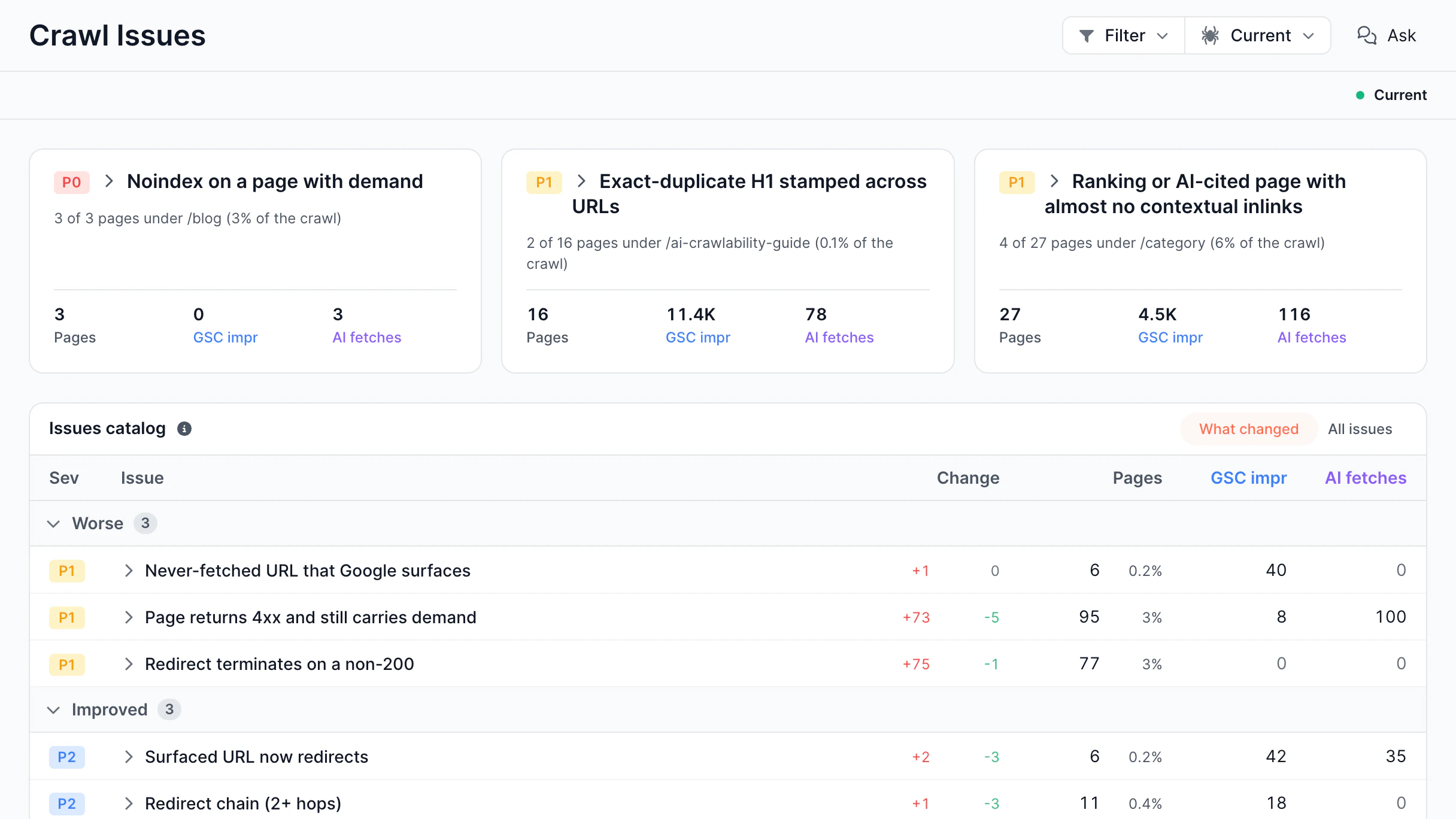This screenshot has width=1456, height=819.
Task: Click '3 of 3 pages under /blog' text
Action: pyautogui.click(x=198, y=219)
